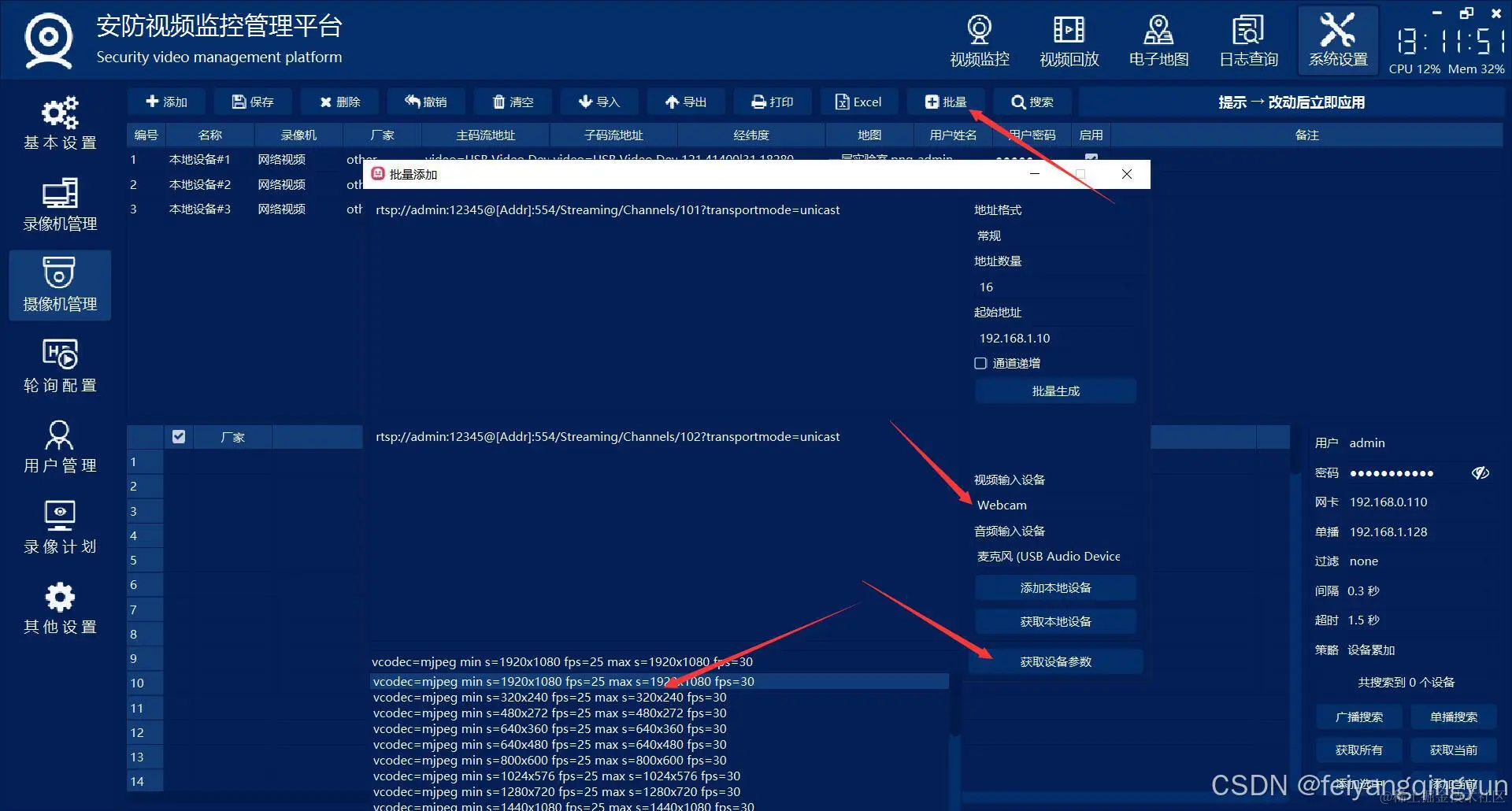Click the 获取所有 button
1512x811 pixels.
(1359, 750)
